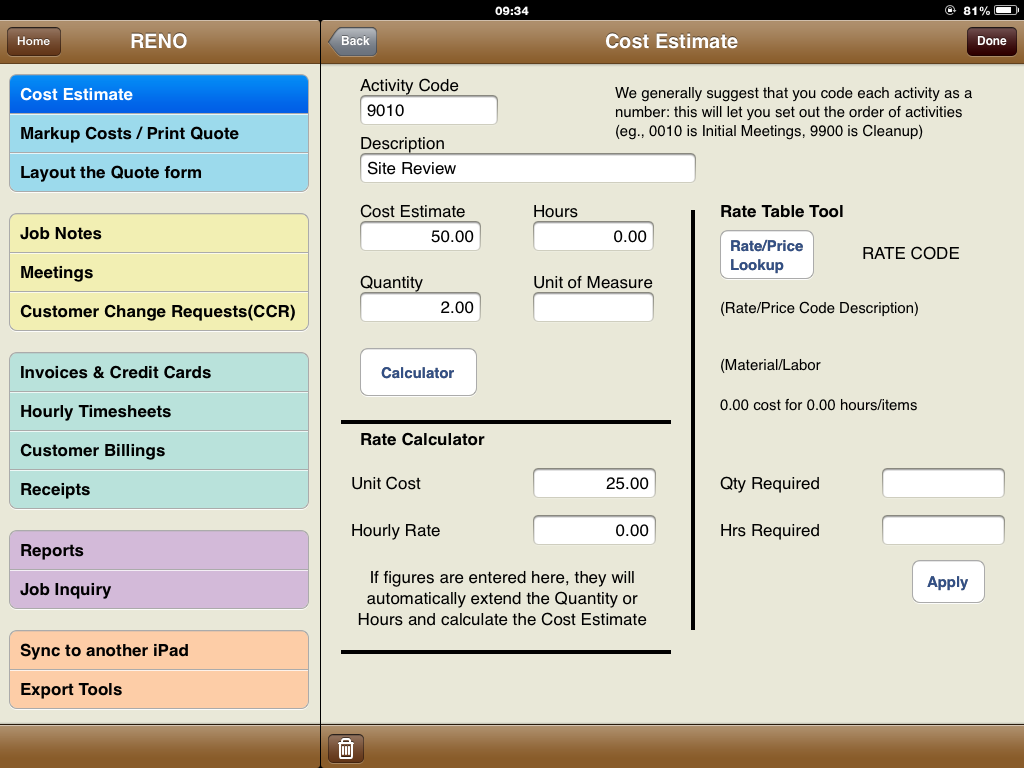The image size is (1024, 768).
Task: Tap the battery status icon
Action: tap(1005, 10)
